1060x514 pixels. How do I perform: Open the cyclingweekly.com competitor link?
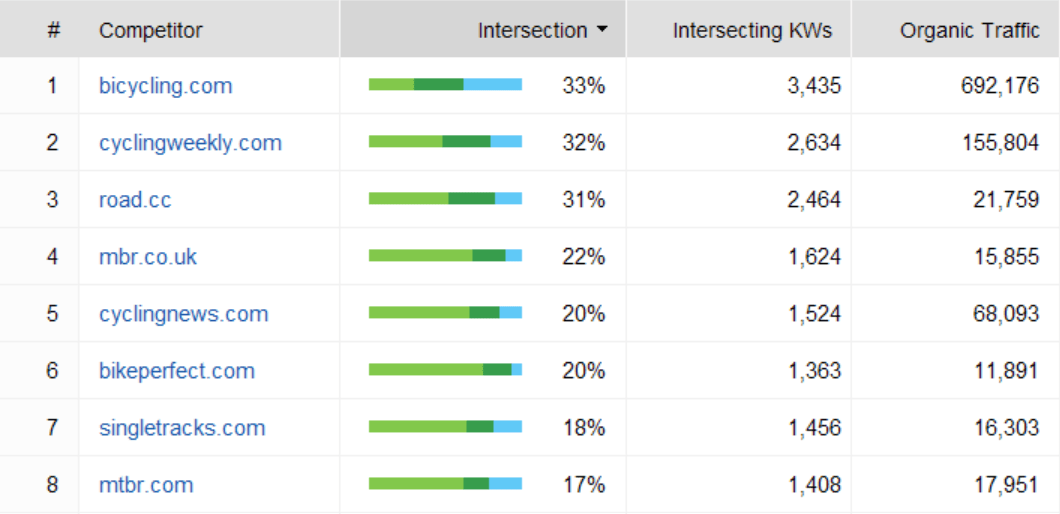[190, 143]
